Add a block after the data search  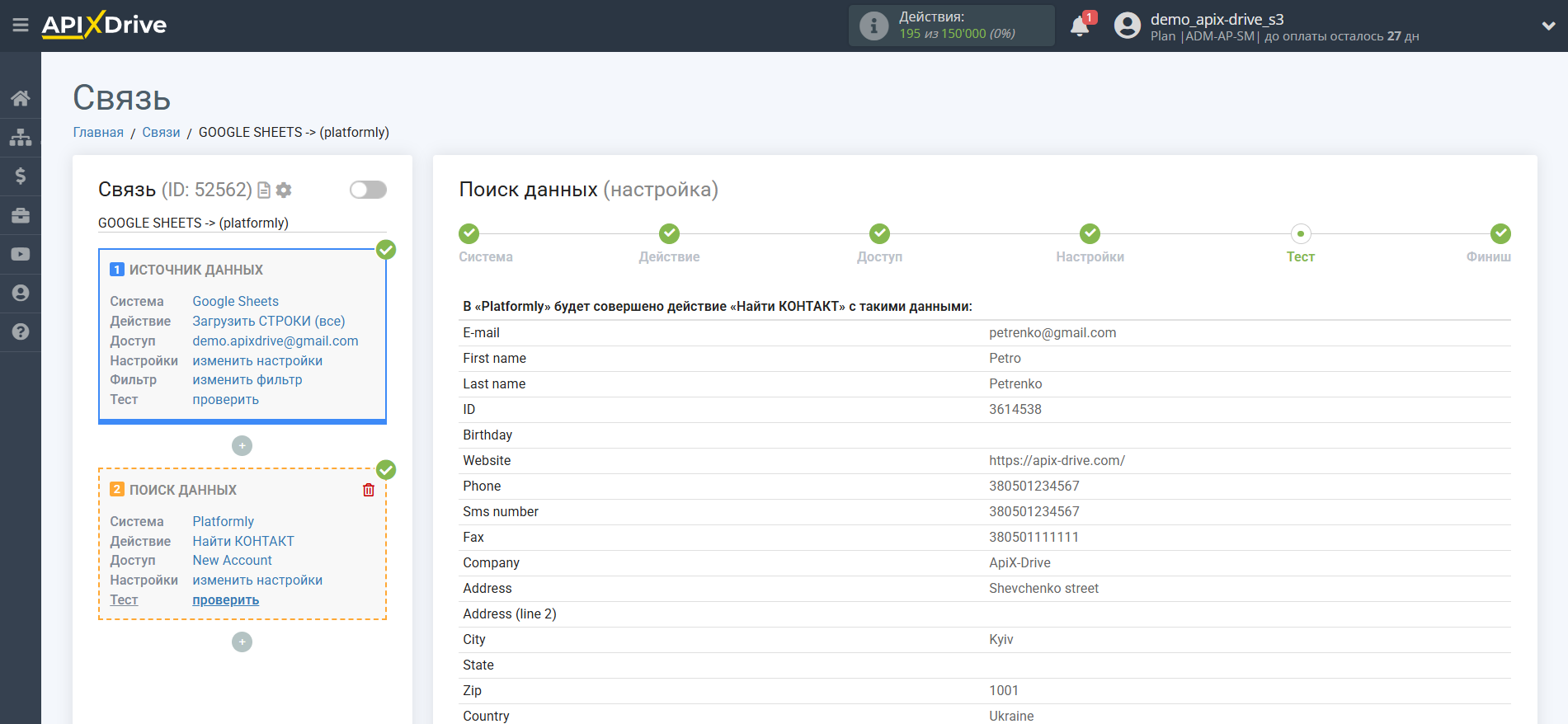[242, 642]
